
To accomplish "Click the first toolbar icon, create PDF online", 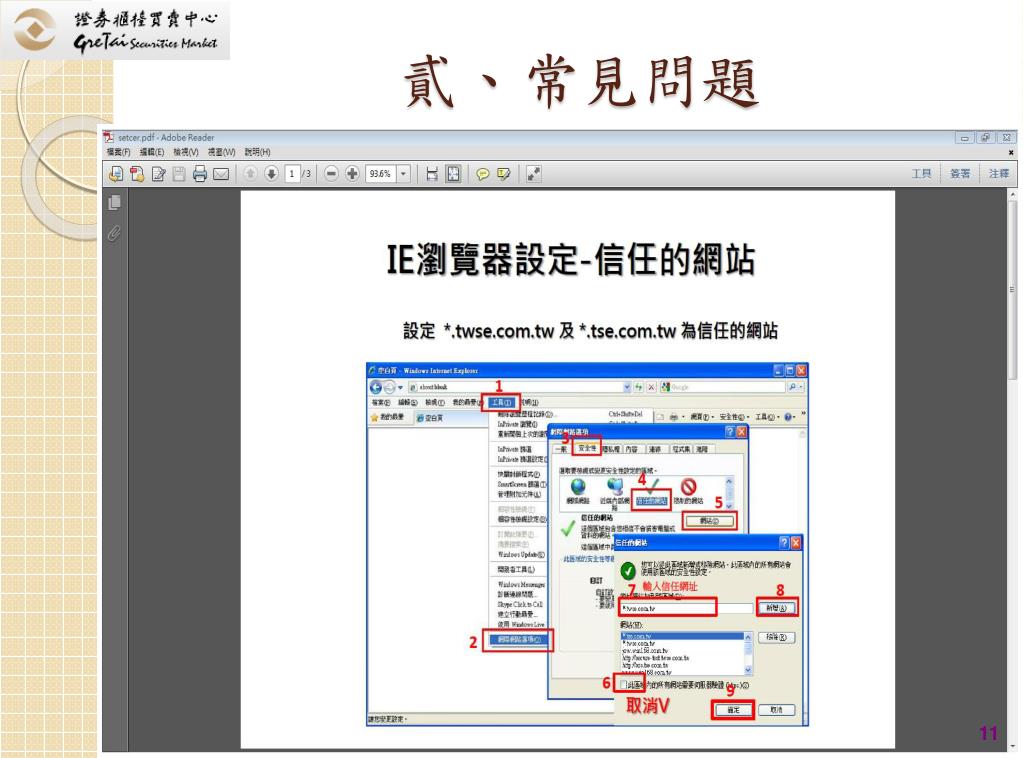I will [x=116, y=174].
